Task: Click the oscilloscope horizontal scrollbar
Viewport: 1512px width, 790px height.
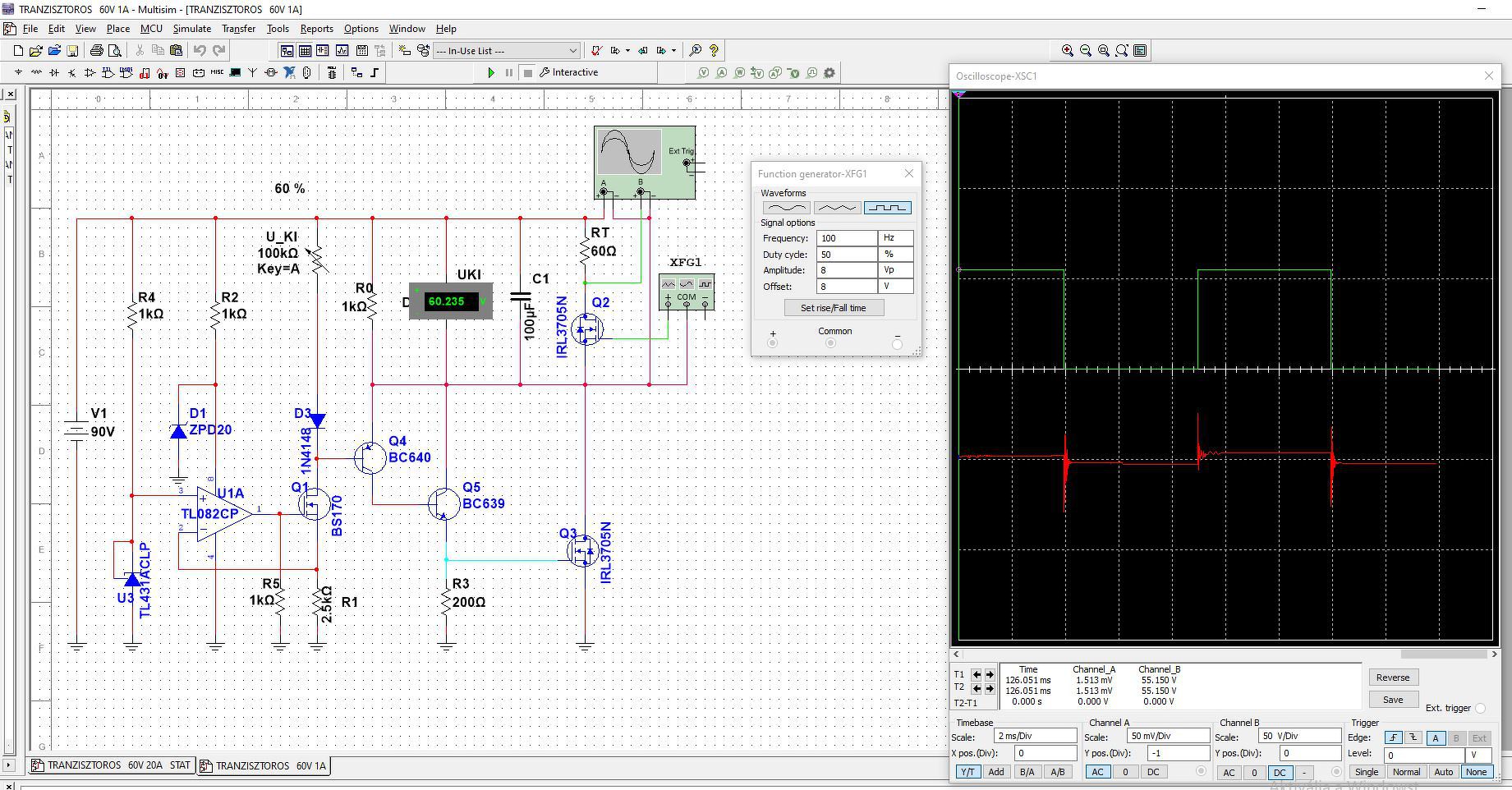Action: tap(1224, 654)
